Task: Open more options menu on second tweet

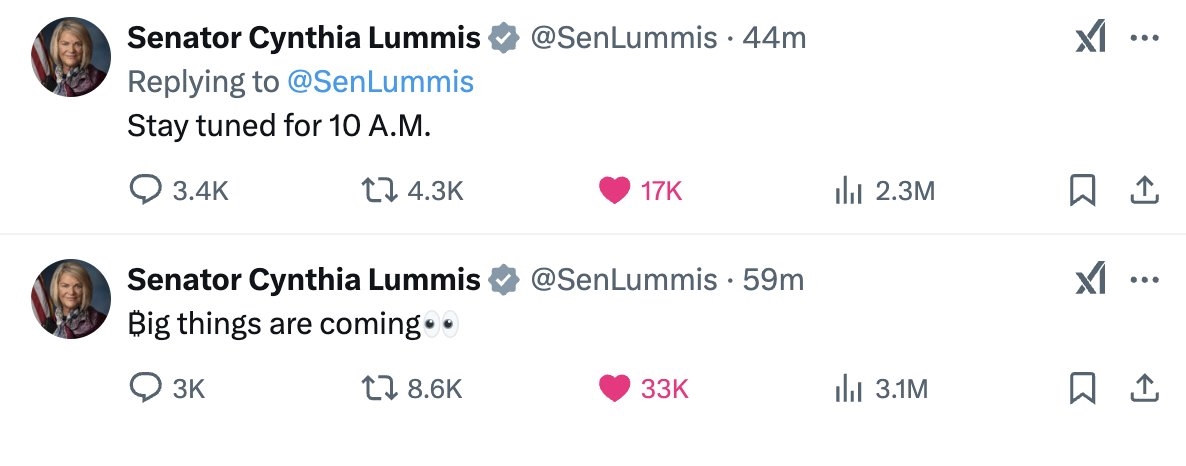Action: [1143, 281]
